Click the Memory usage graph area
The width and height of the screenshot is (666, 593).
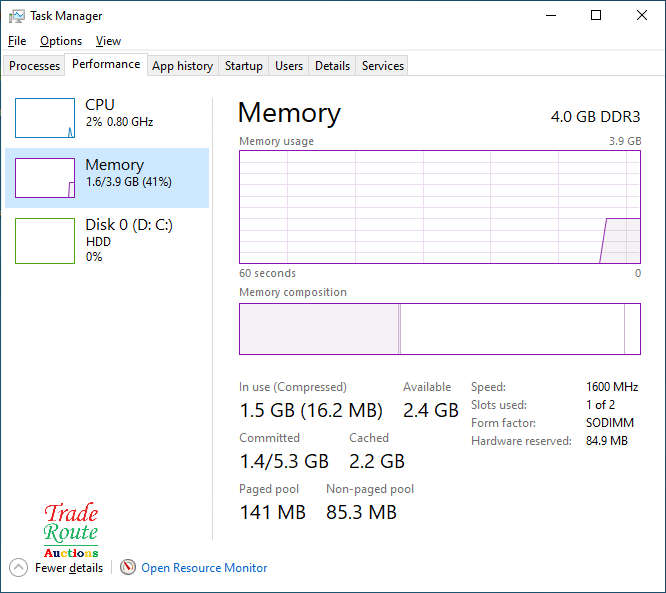[x=440, y=207]
